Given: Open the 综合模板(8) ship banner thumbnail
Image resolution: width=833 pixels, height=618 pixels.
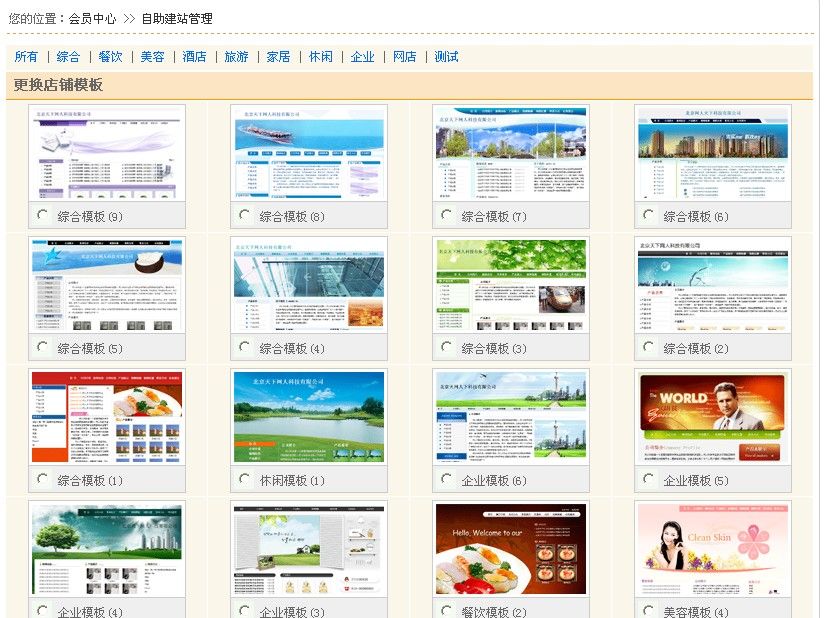Looking at the screenshot, I should (x=309, y=153).
